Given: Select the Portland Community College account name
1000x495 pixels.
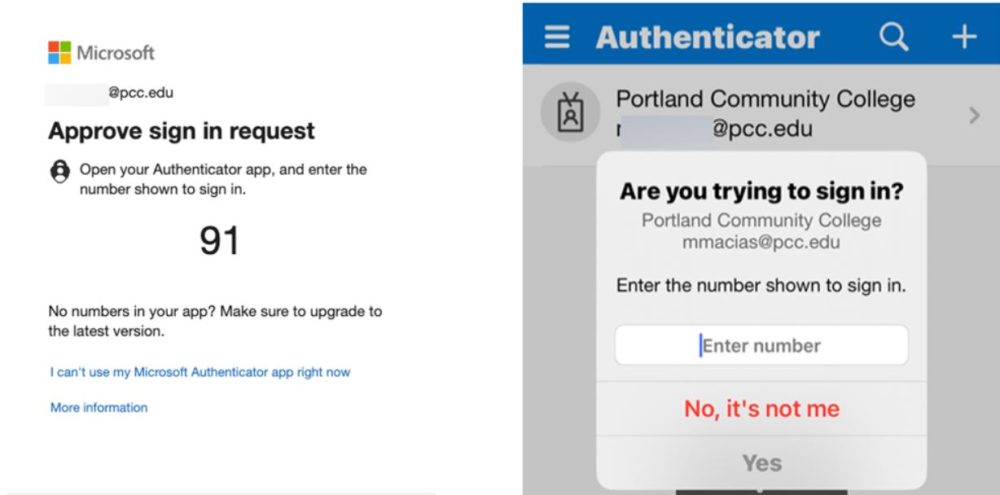Looking at the screenshot, I should click(x=765, y=99).
